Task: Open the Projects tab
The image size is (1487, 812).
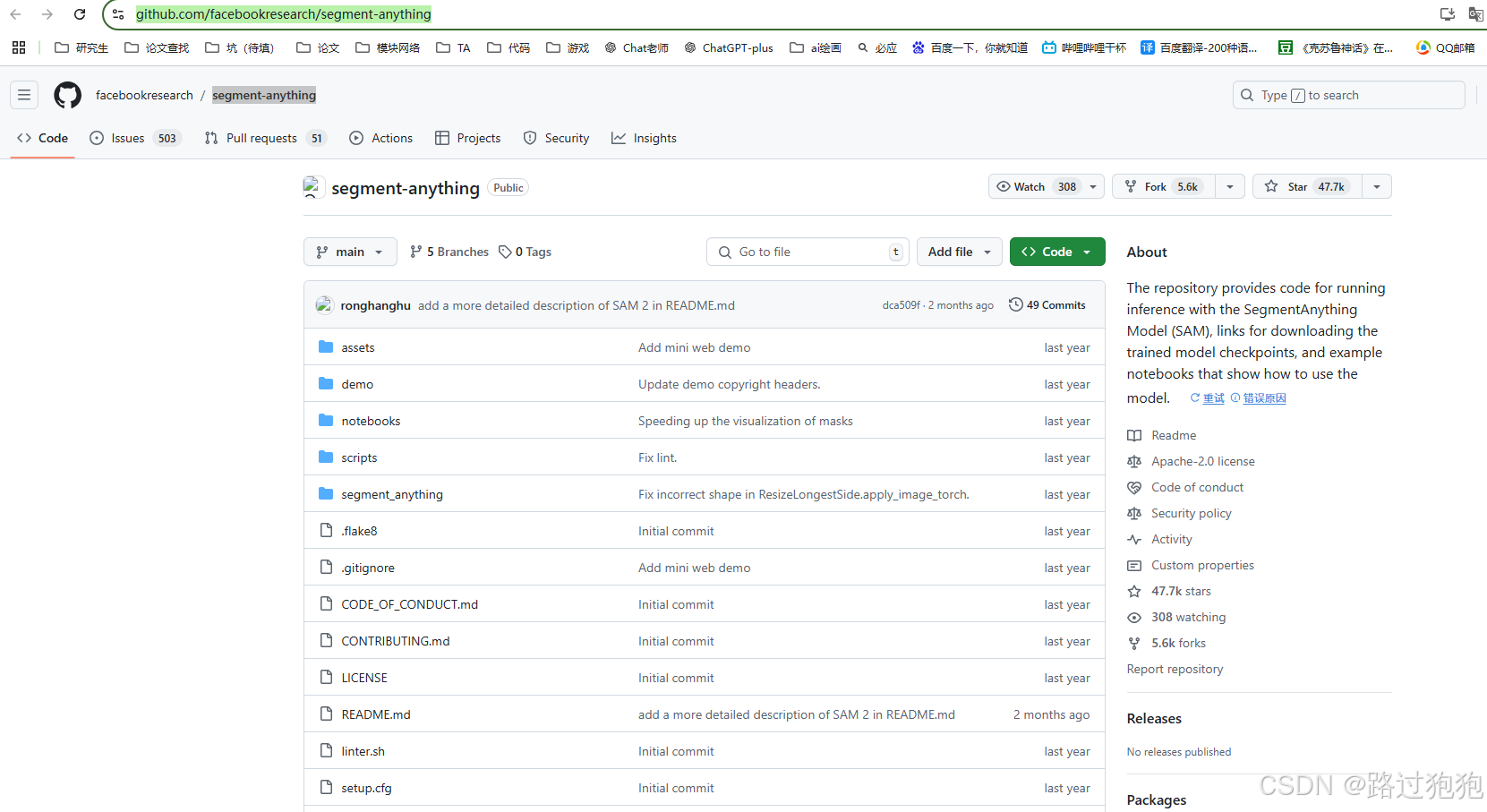Action: point(467,138)
